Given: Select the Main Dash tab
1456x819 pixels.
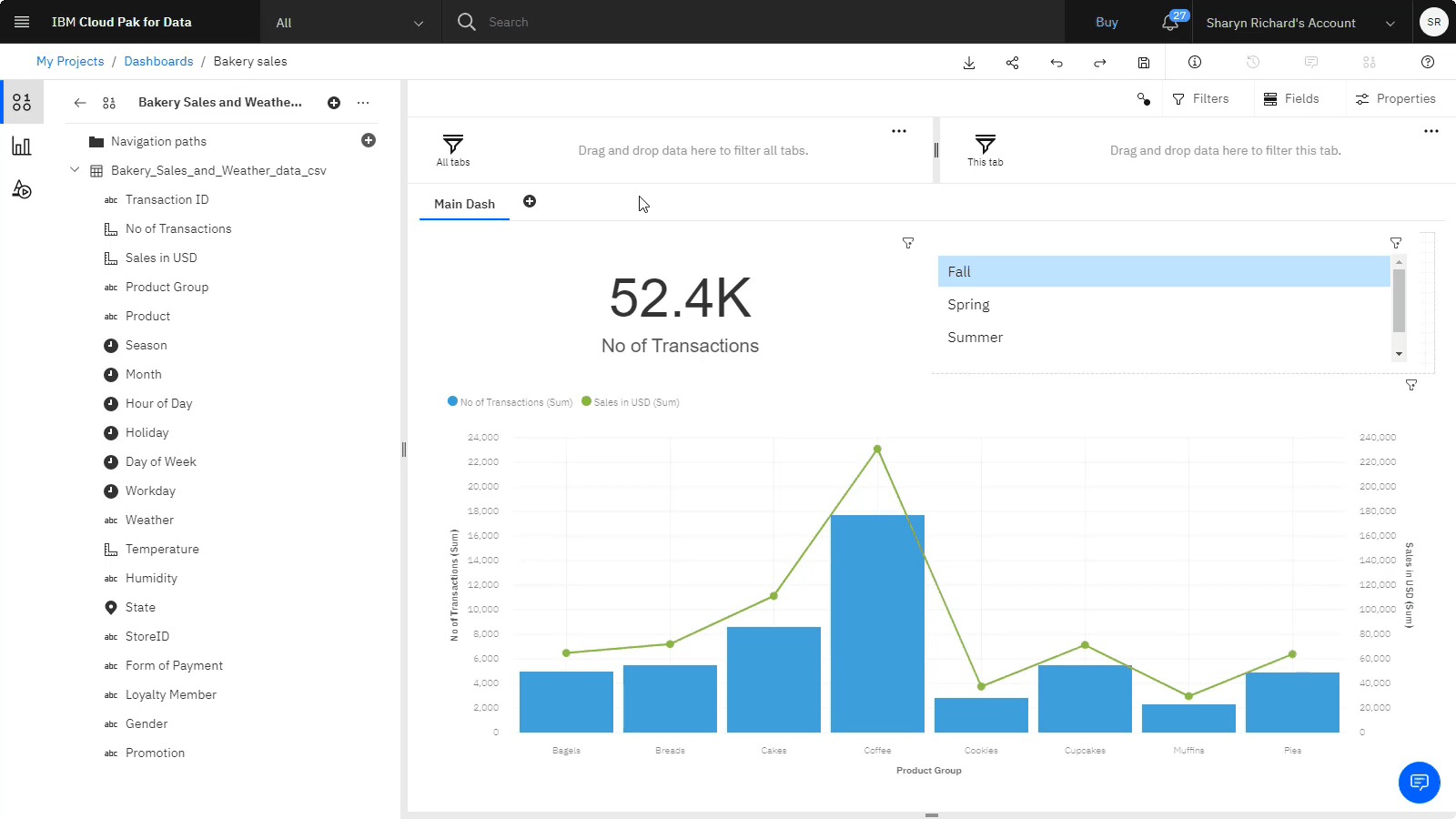Looking at the screenshot, I should 464,204.
